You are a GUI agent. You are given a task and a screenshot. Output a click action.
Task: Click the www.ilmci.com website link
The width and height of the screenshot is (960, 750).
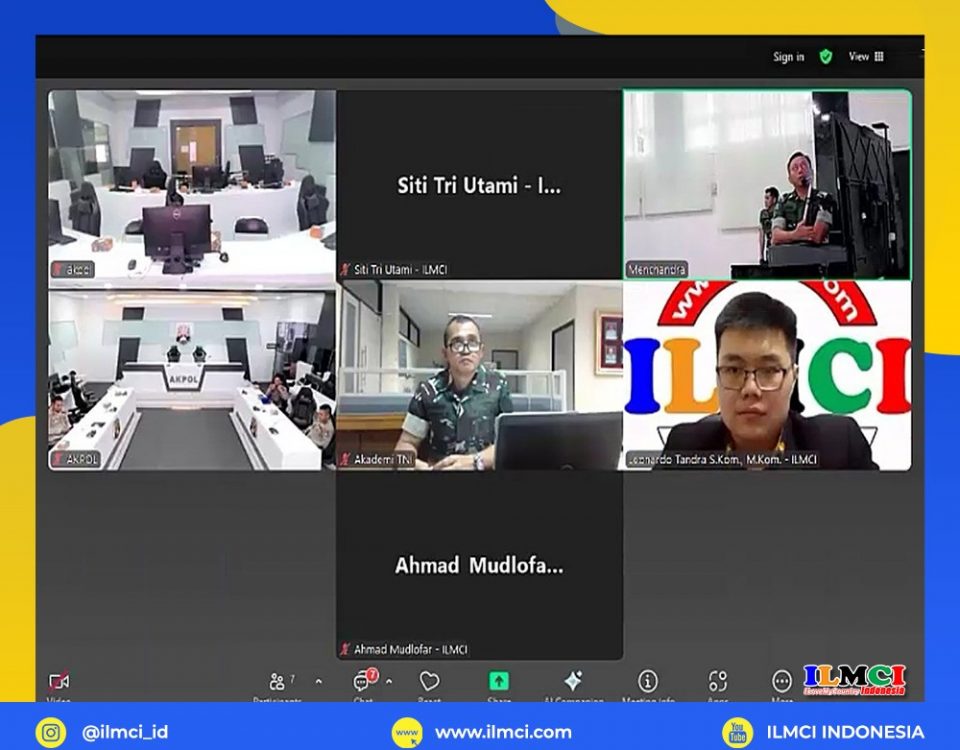click(x=502, y=732)
